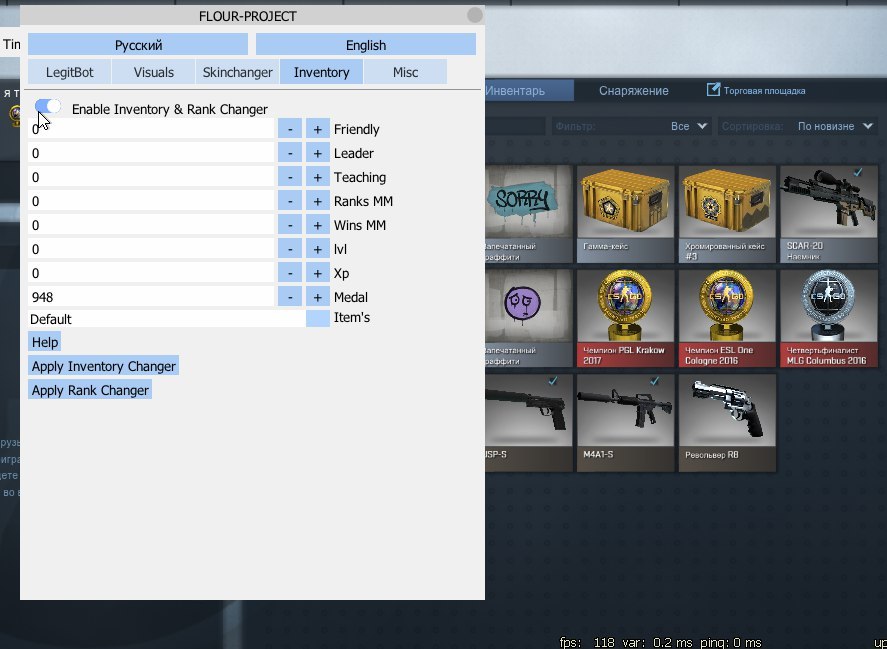Decrease the Xp value
The height and width of the screenshot is (649, 887).
tap(290, 273)
